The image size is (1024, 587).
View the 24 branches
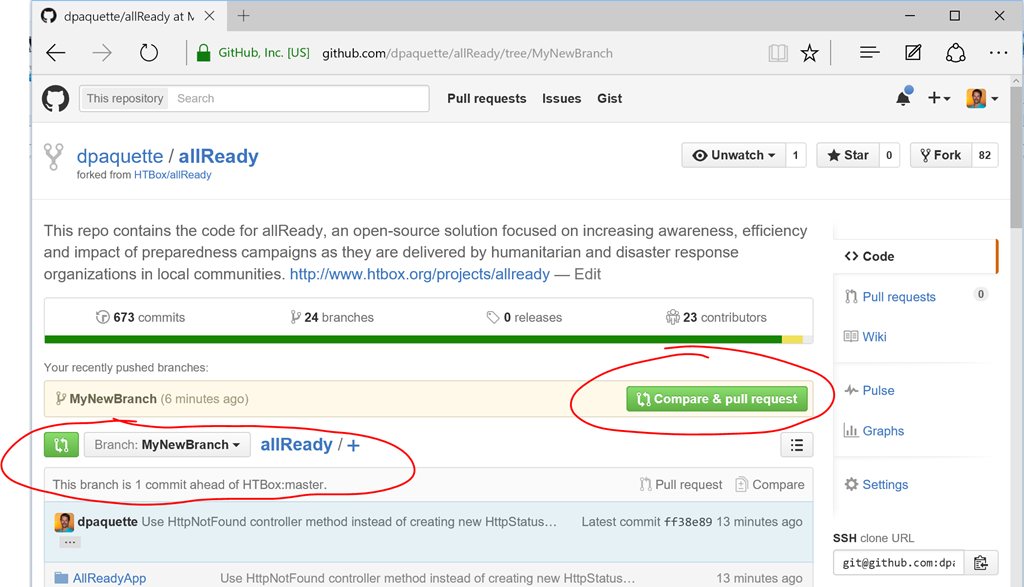[x=332, y=317]
